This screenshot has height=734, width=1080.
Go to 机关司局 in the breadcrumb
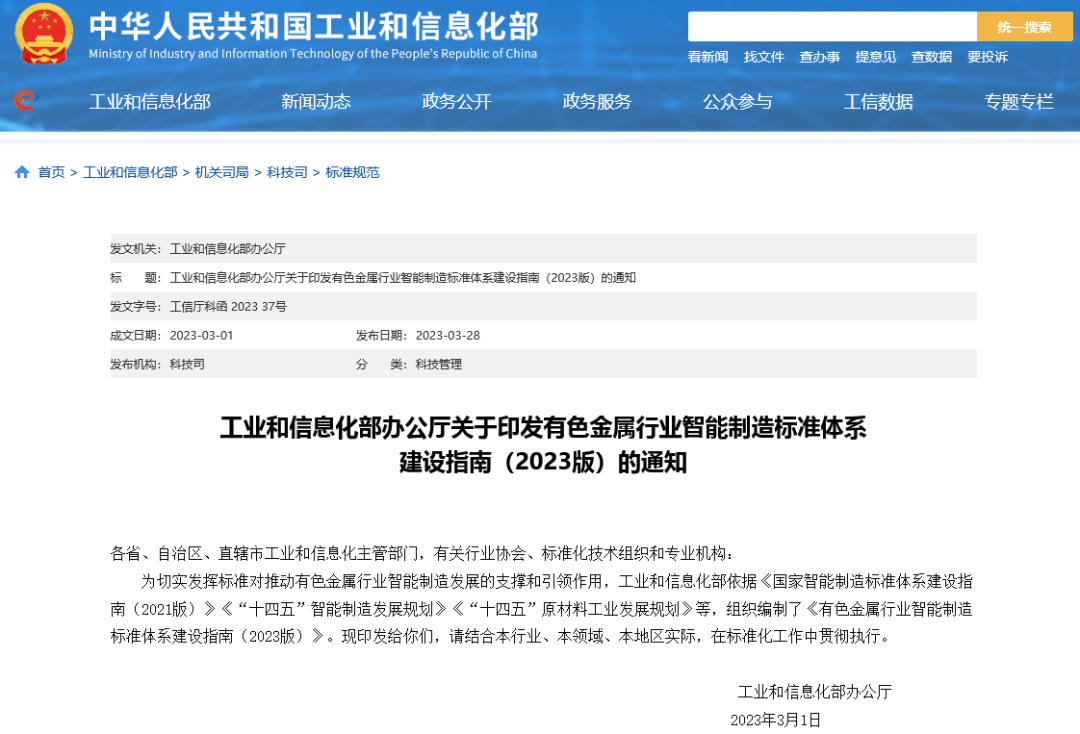pyautogui.click(x=222, y=172)
